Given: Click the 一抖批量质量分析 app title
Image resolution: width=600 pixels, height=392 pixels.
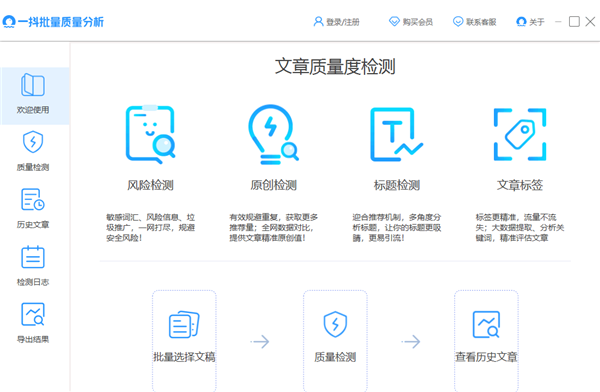Looking at the screenshot, I should tap(61, 22).
